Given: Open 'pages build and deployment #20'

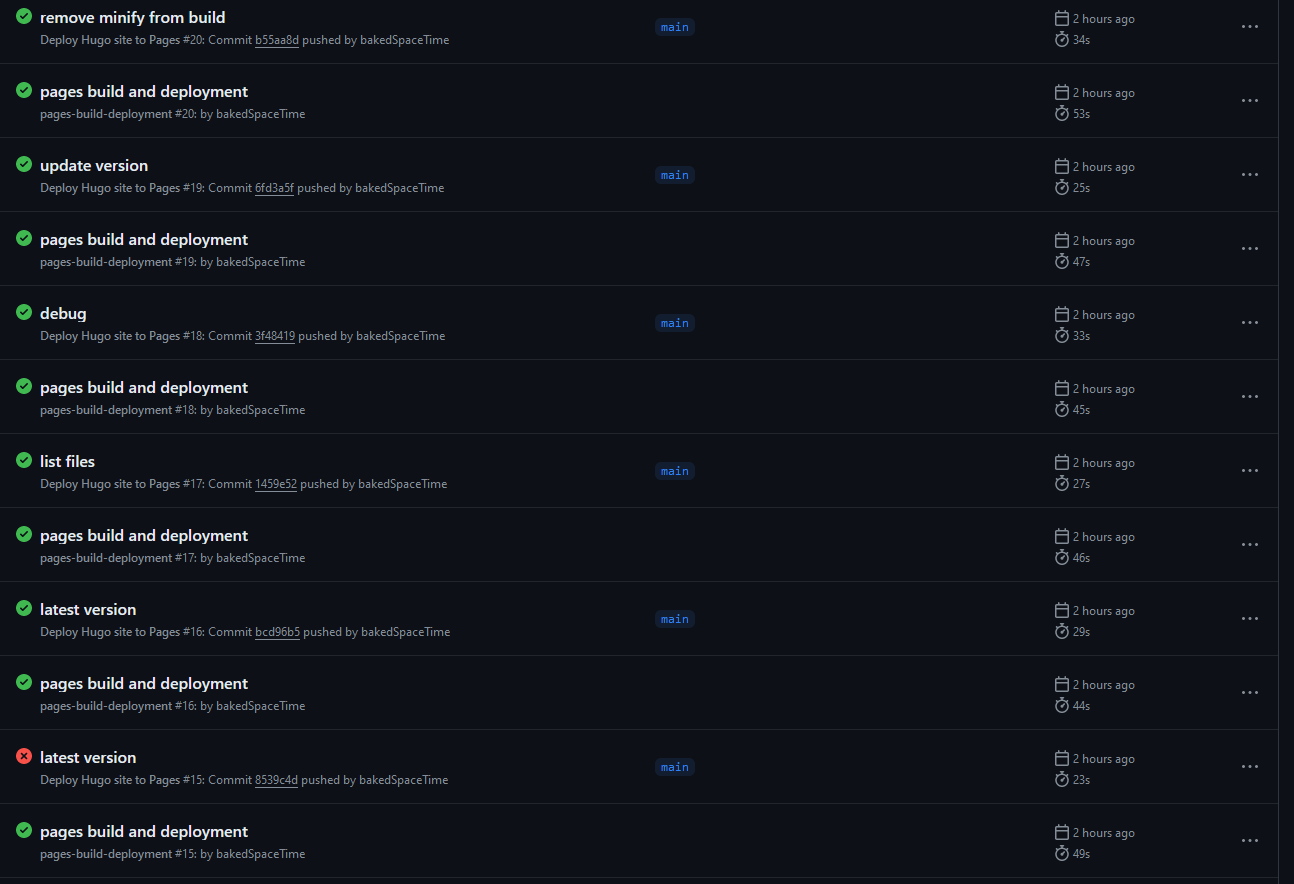Looking at the screenshot, I should [x=143, y=91].
